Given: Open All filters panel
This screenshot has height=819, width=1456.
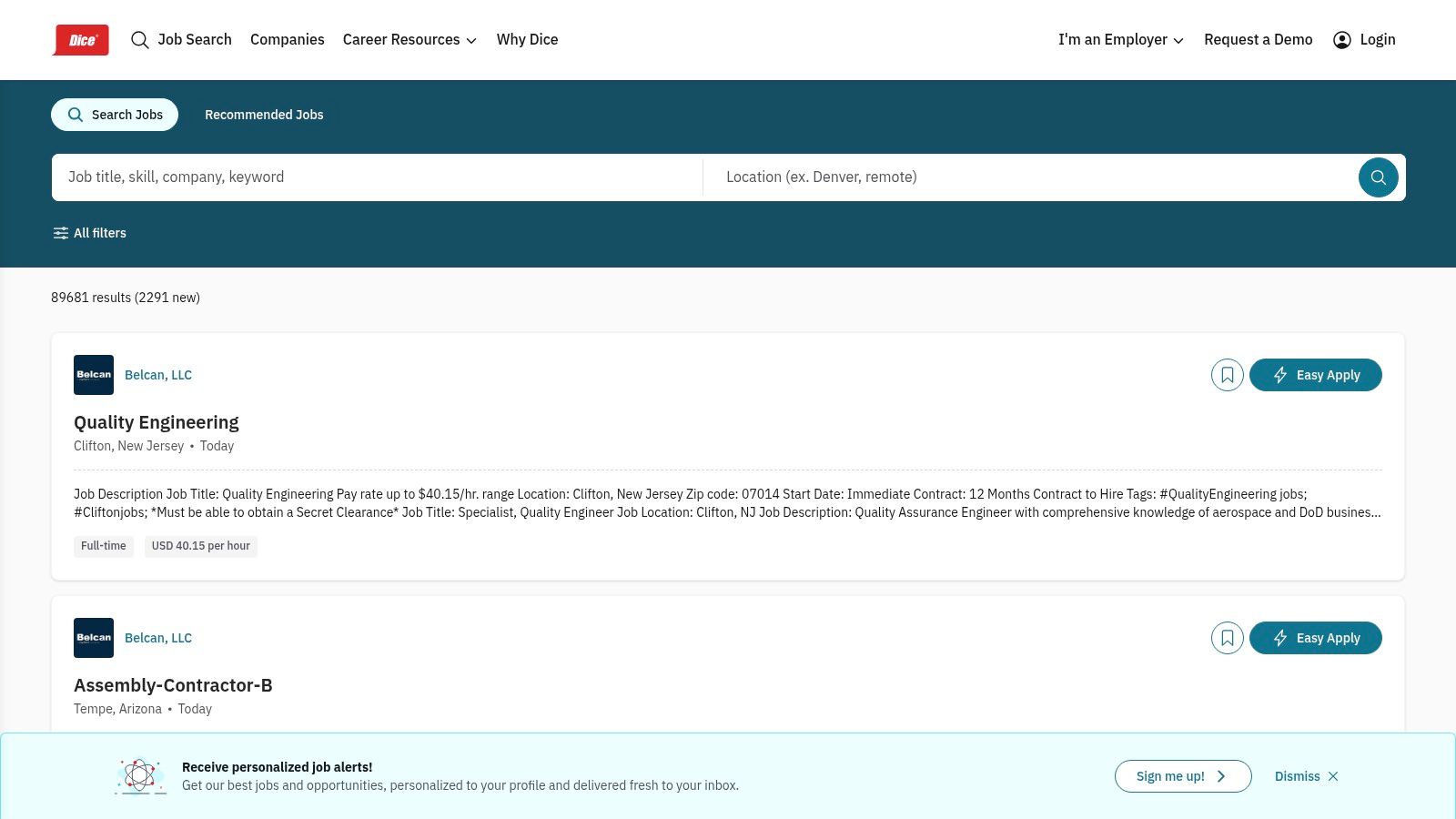Looking at the screenshot, I should point(89,233).
